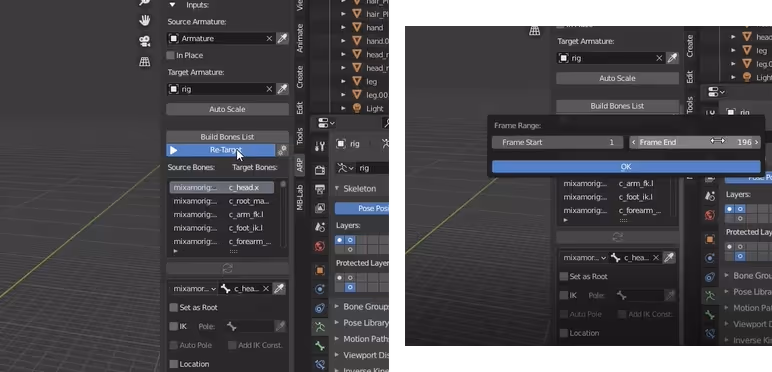Screen dimensions: 772x372
Task: Switch to Tools sidebar tab, left screenshot
Action: [300, 136]
